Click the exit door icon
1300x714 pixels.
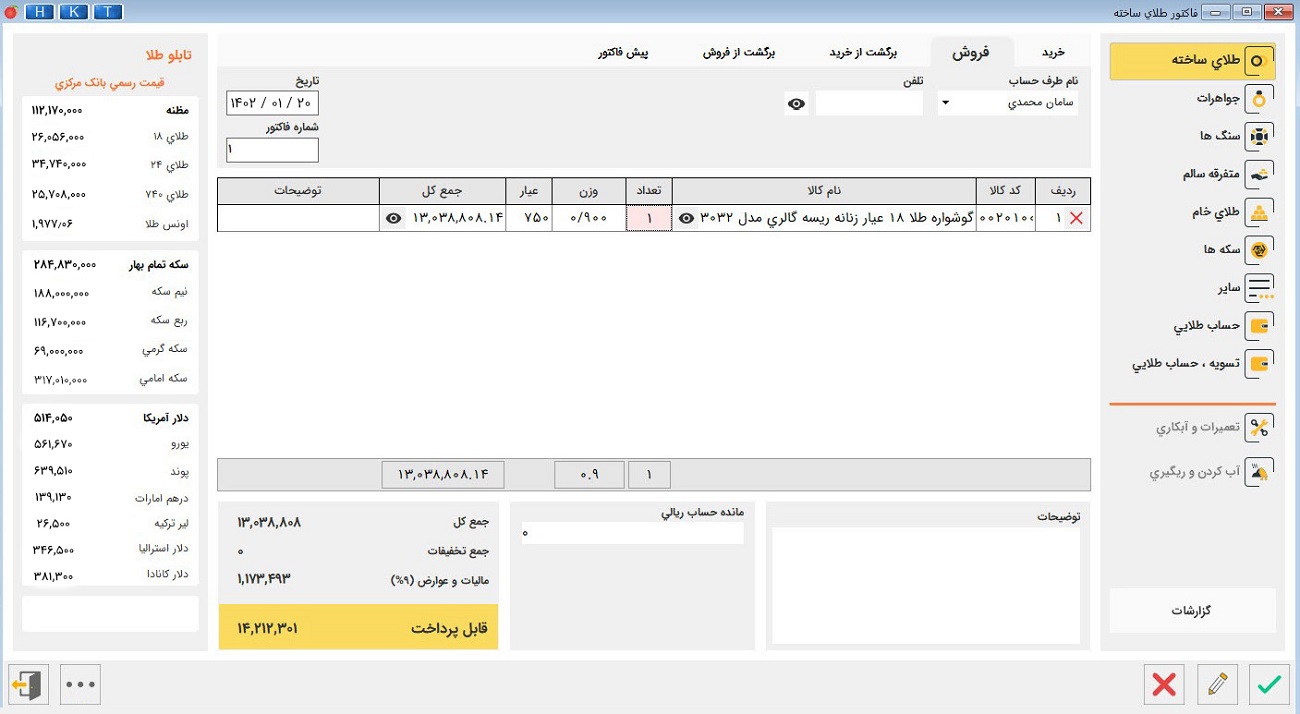28,685
